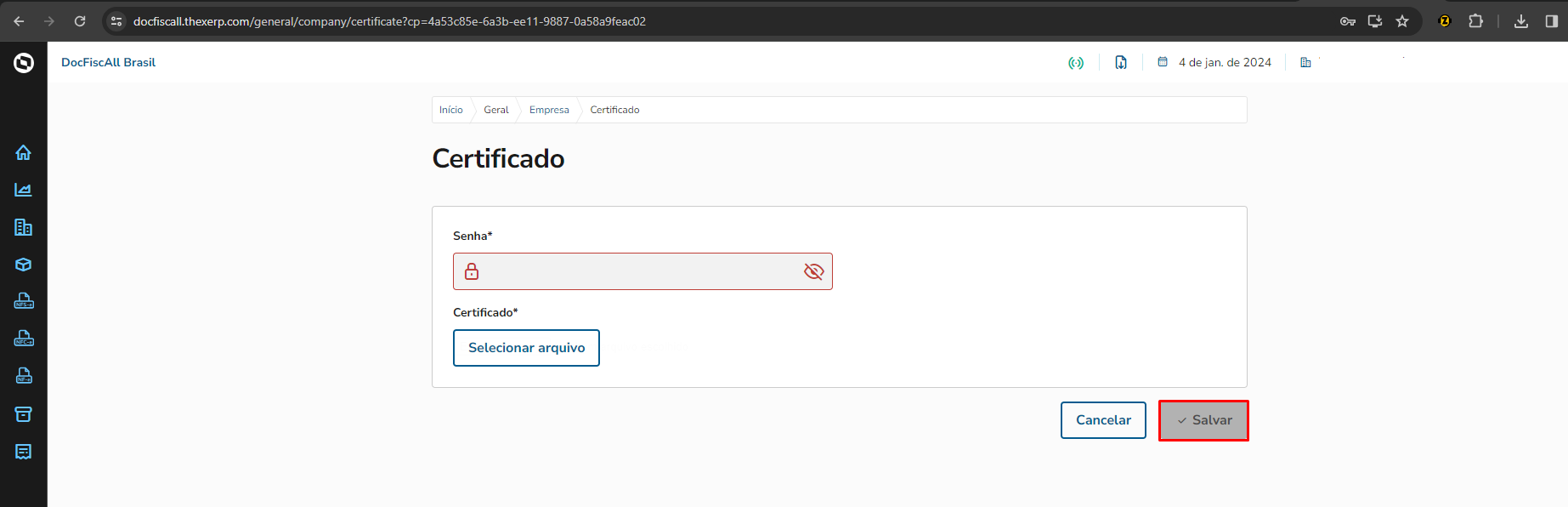
Task: Click the install app icon in address bar
Action: pos(1375,21)
